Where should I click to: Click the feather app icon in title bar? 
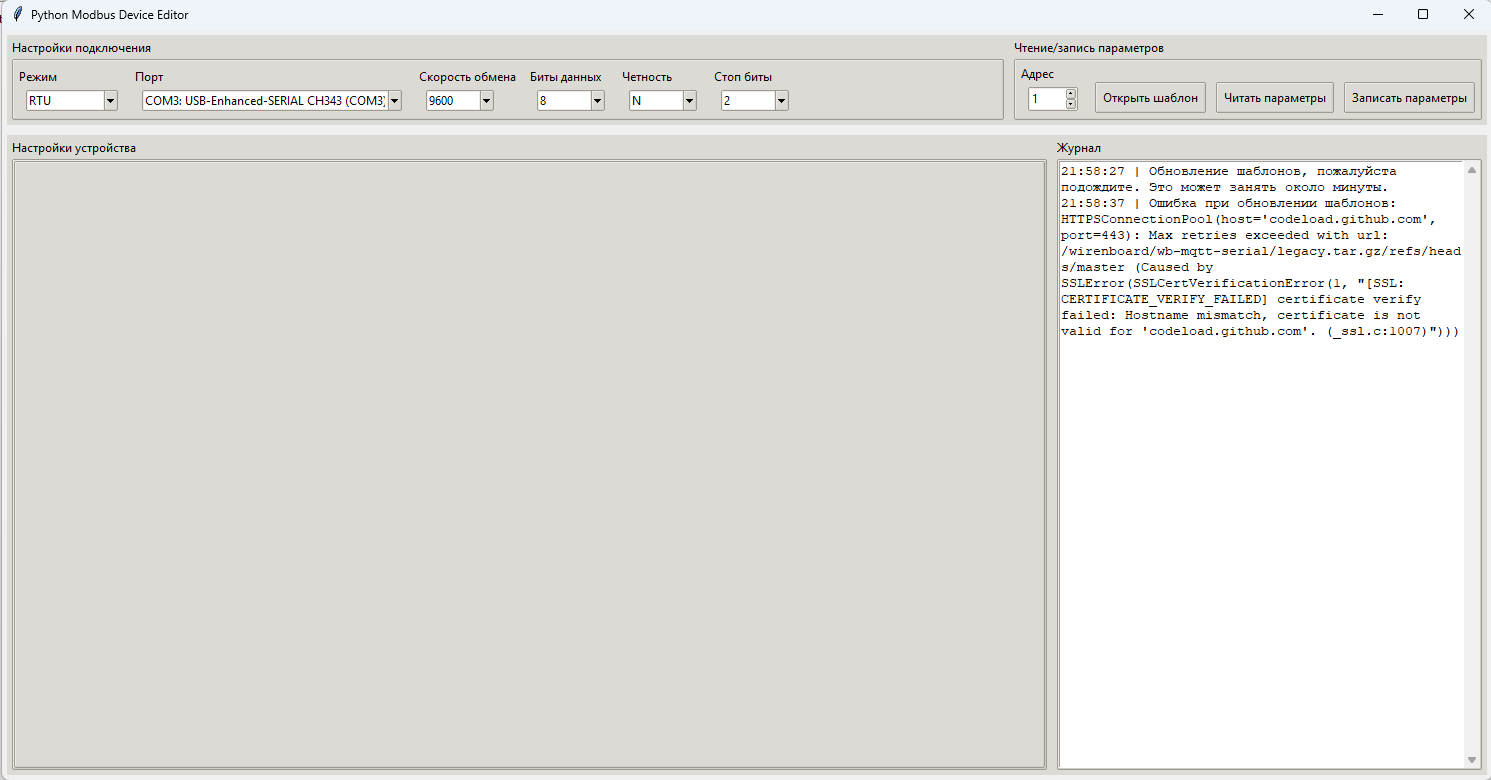click(17, 14)
